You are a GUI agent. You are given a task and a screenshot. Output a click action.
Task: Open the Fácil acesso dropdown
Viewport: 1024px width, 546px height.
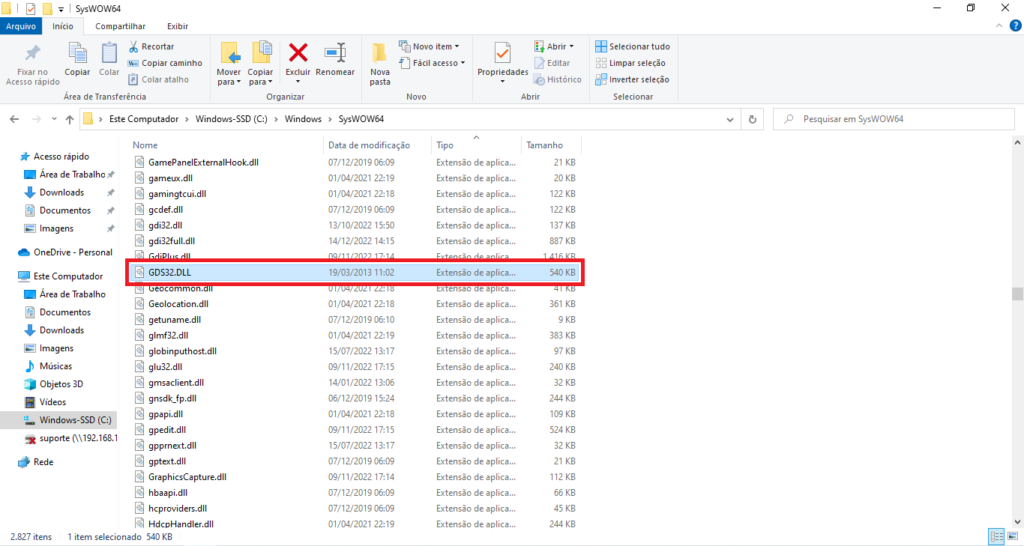(431, 63)
